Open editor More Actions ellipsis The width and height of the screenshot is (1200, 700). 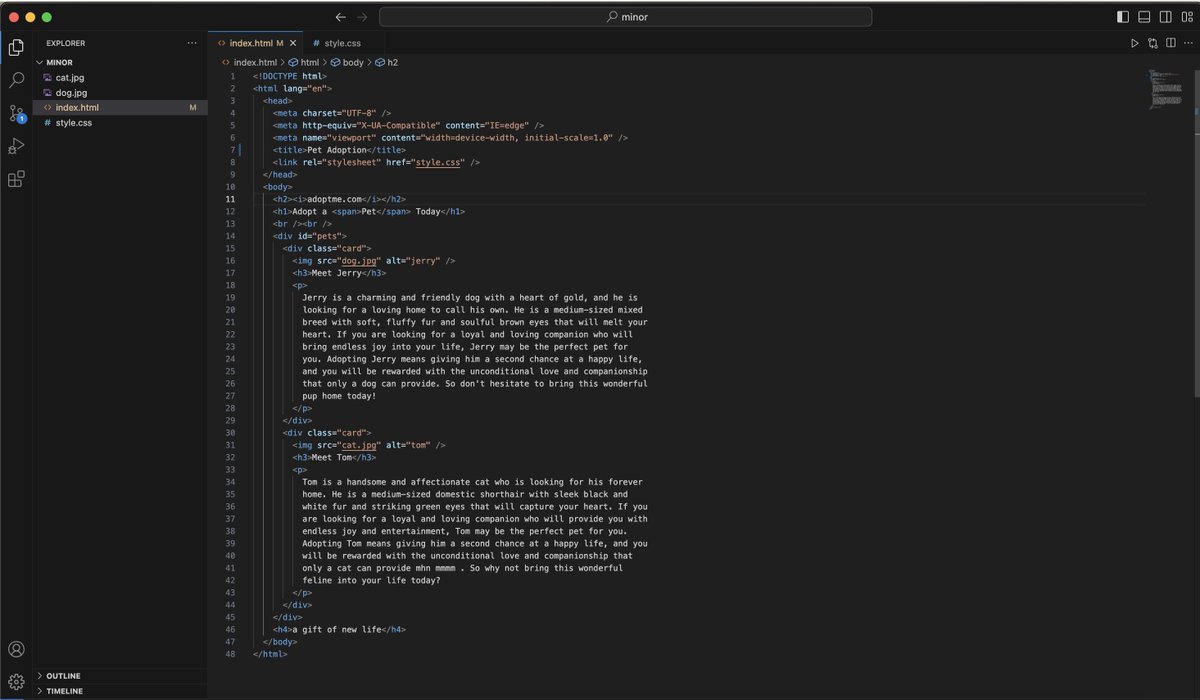point(1187,43)
